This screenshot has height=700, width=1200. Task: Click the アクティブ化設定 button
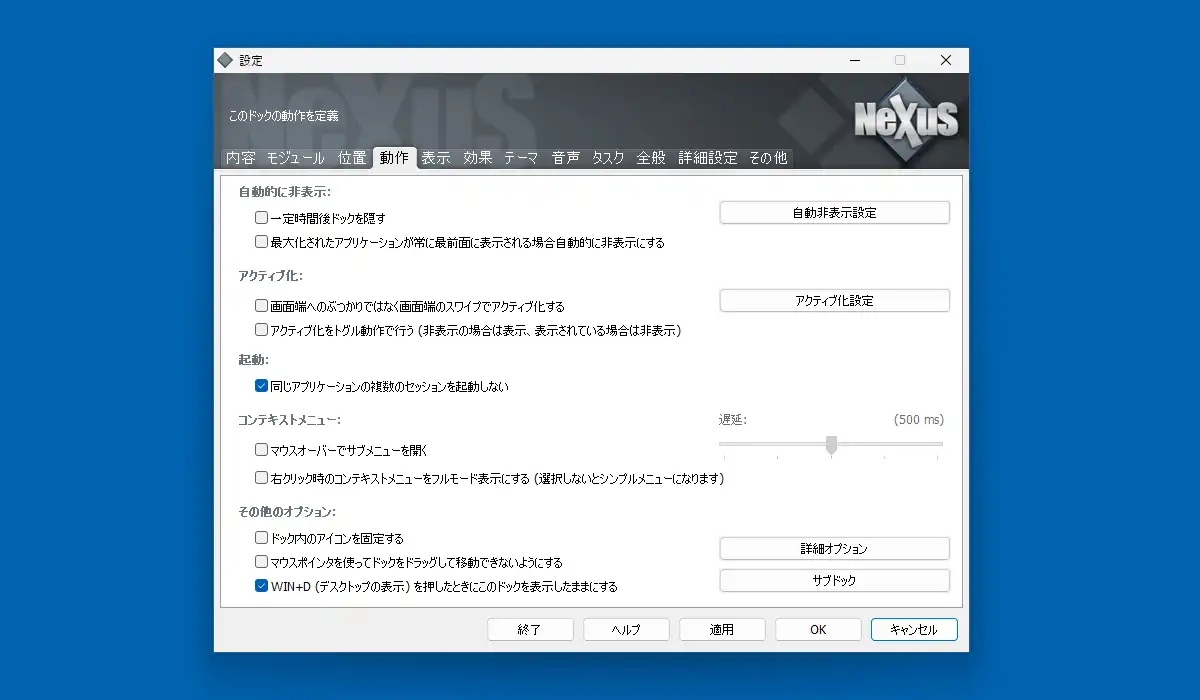834,301
